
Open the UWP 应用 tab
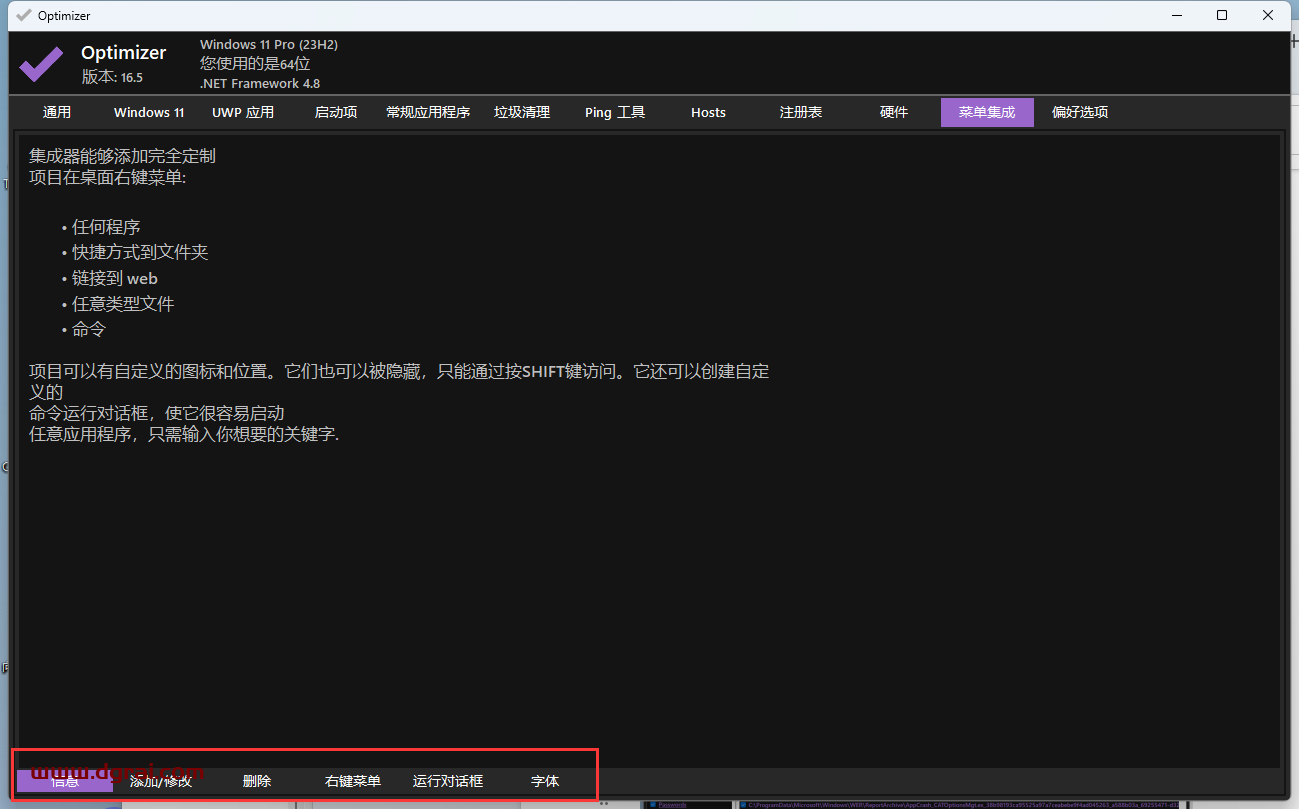point(243,112)
